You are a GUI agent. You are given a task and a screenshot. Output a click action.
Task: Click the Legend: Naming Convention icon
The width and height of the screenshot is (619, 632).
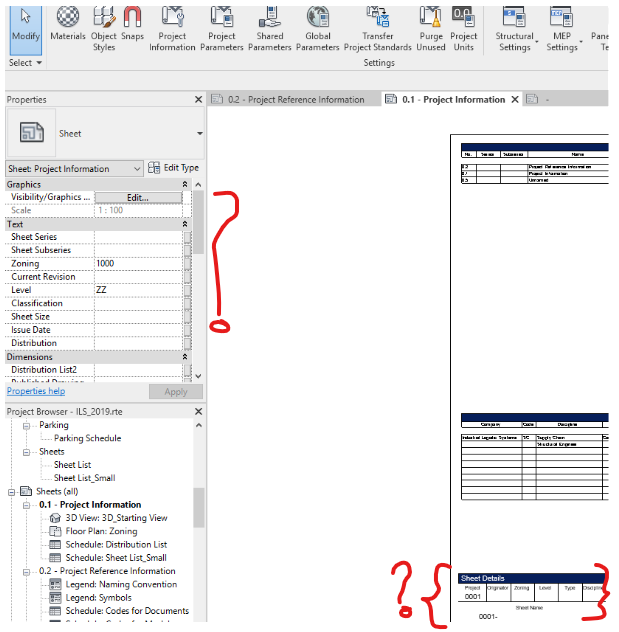pyautogui.click(x=55, y=584)
